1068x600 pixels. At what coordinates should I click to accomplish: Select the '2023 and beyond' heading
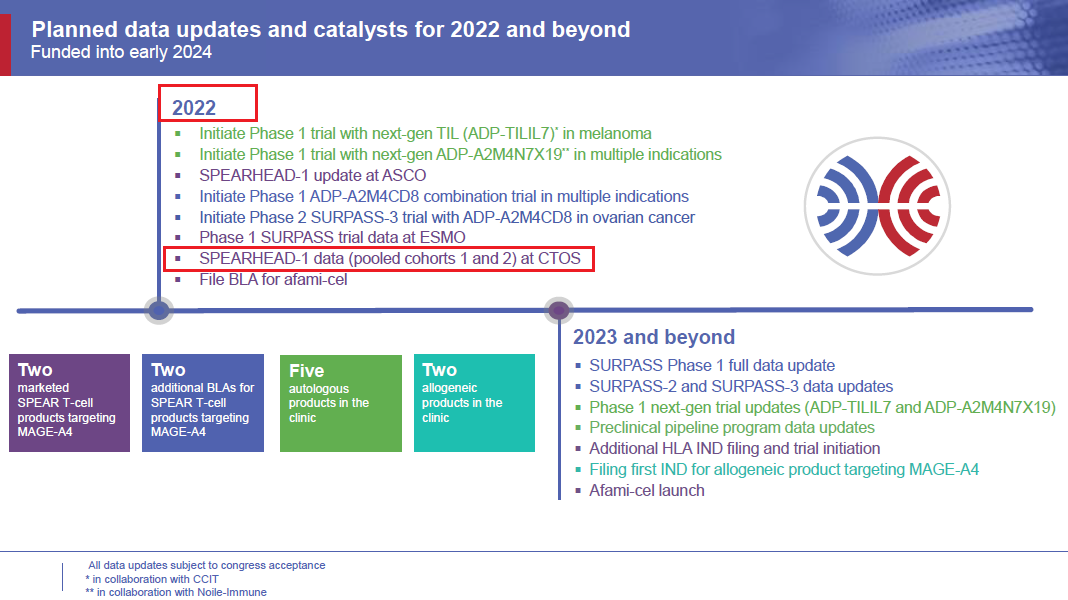pos(654,337)
